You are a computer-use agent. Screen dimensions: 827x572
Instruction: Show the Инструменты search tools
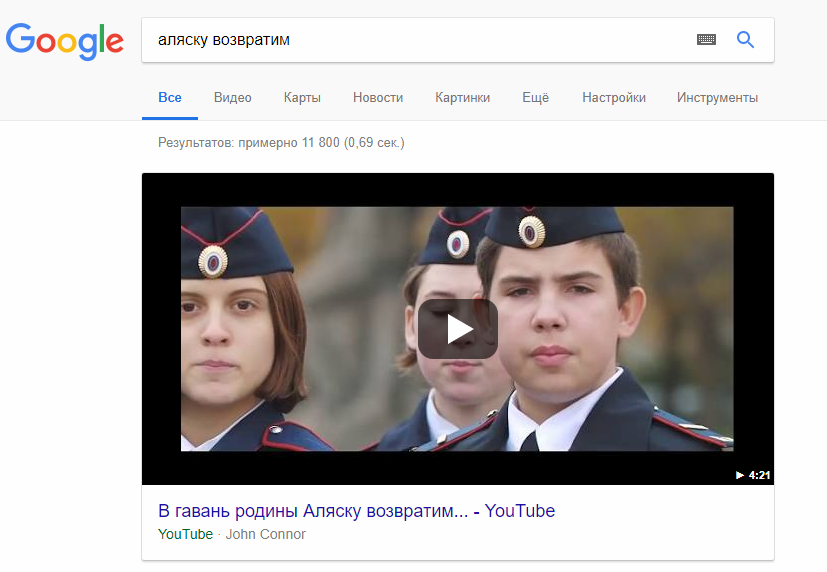pyautogui.click(x=717, y=98)
